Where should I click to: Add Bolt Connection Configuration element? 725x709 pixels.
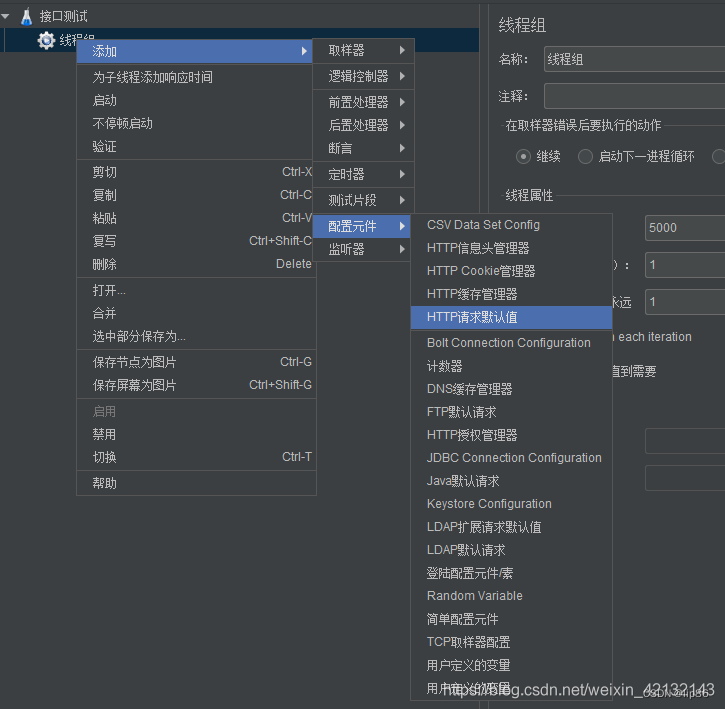(511, 343)
